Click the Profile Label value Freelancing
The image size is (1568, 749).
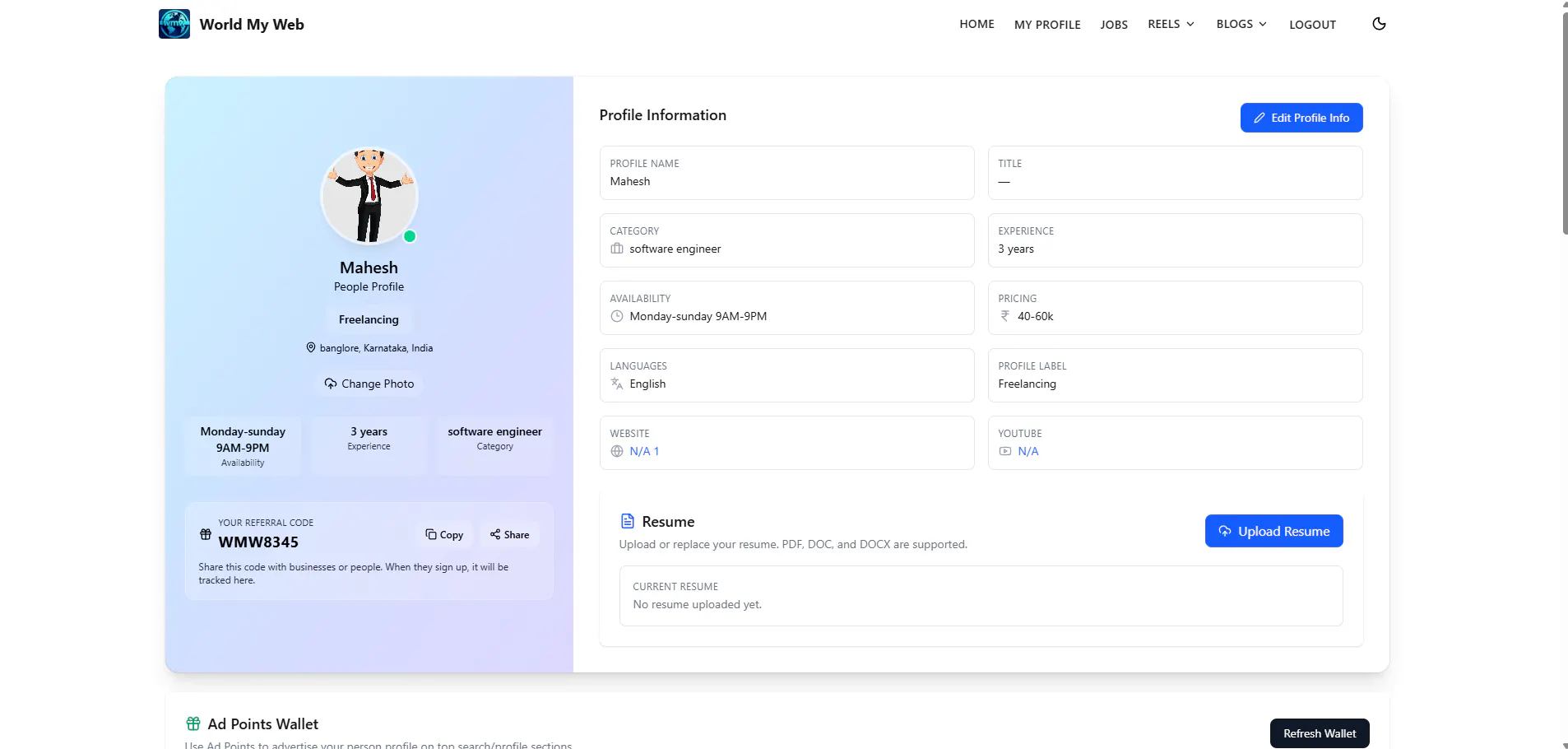click(x=1027, y=384)
